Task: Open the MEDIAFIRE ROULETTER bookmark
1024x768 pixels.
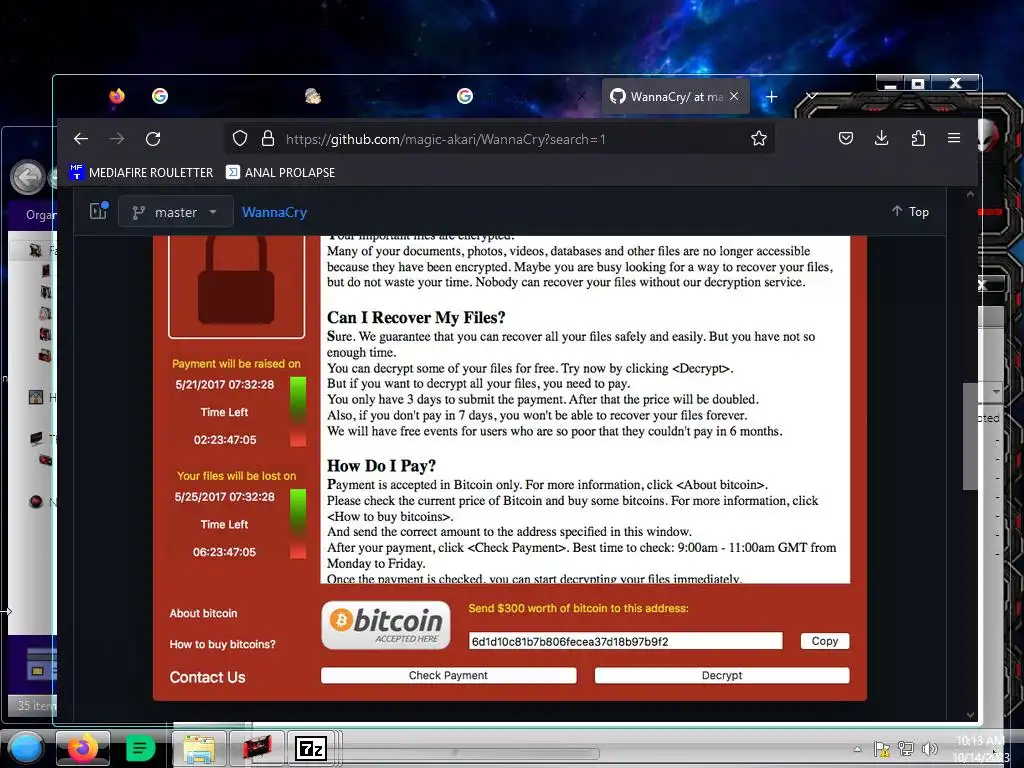Action: pyautogui.click(x=142, y=172)
